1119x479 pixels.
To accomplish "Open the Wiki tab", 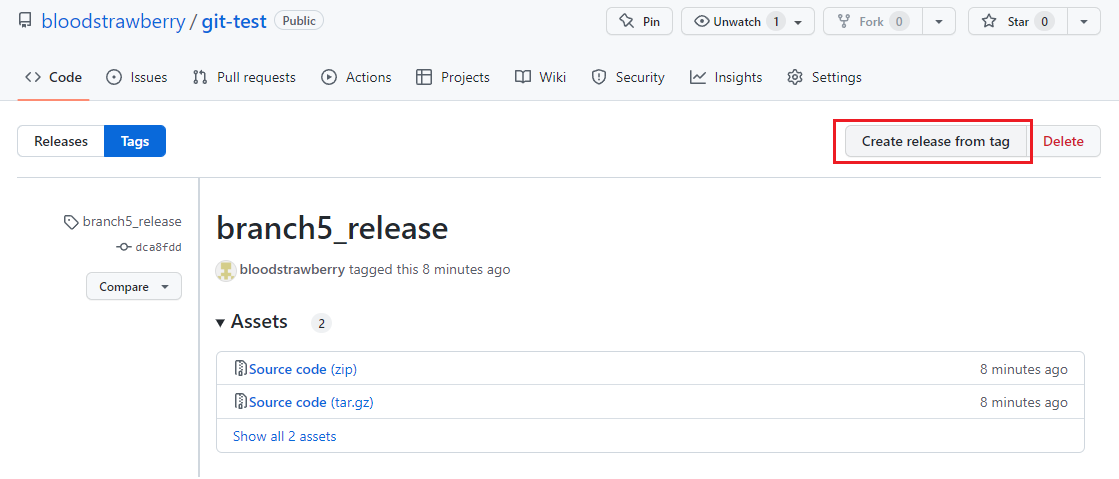I will 540,77.
